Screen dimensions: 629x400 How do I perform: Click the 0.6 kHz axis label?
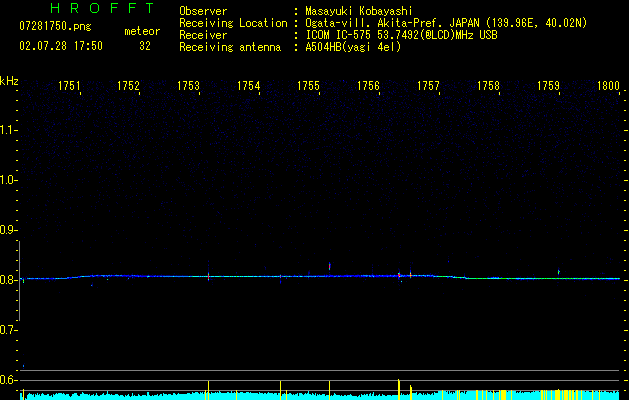[8, 380]
